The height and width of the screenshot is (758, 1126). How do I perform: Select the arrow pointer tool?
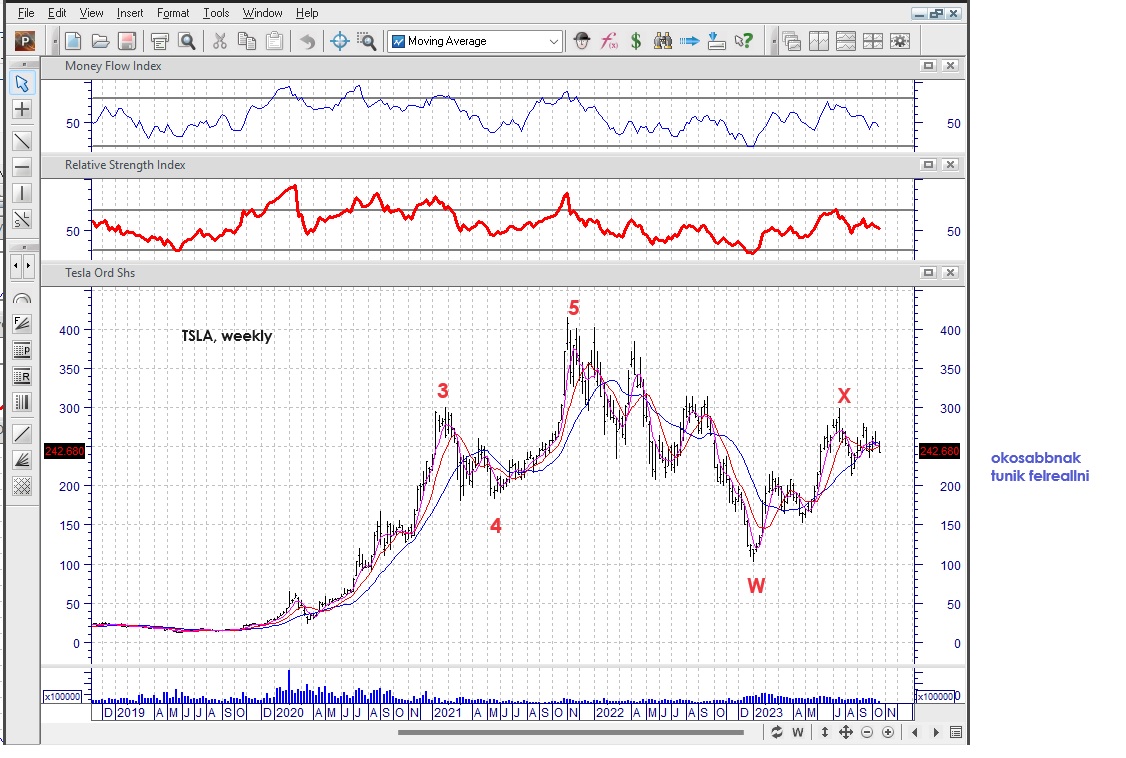[x=22, y=83]
